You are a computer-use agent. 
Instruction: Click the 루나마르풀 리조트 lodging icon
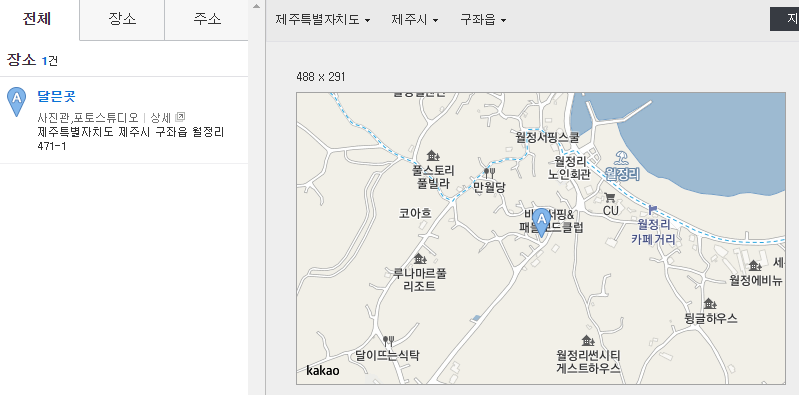click(419, 258)
